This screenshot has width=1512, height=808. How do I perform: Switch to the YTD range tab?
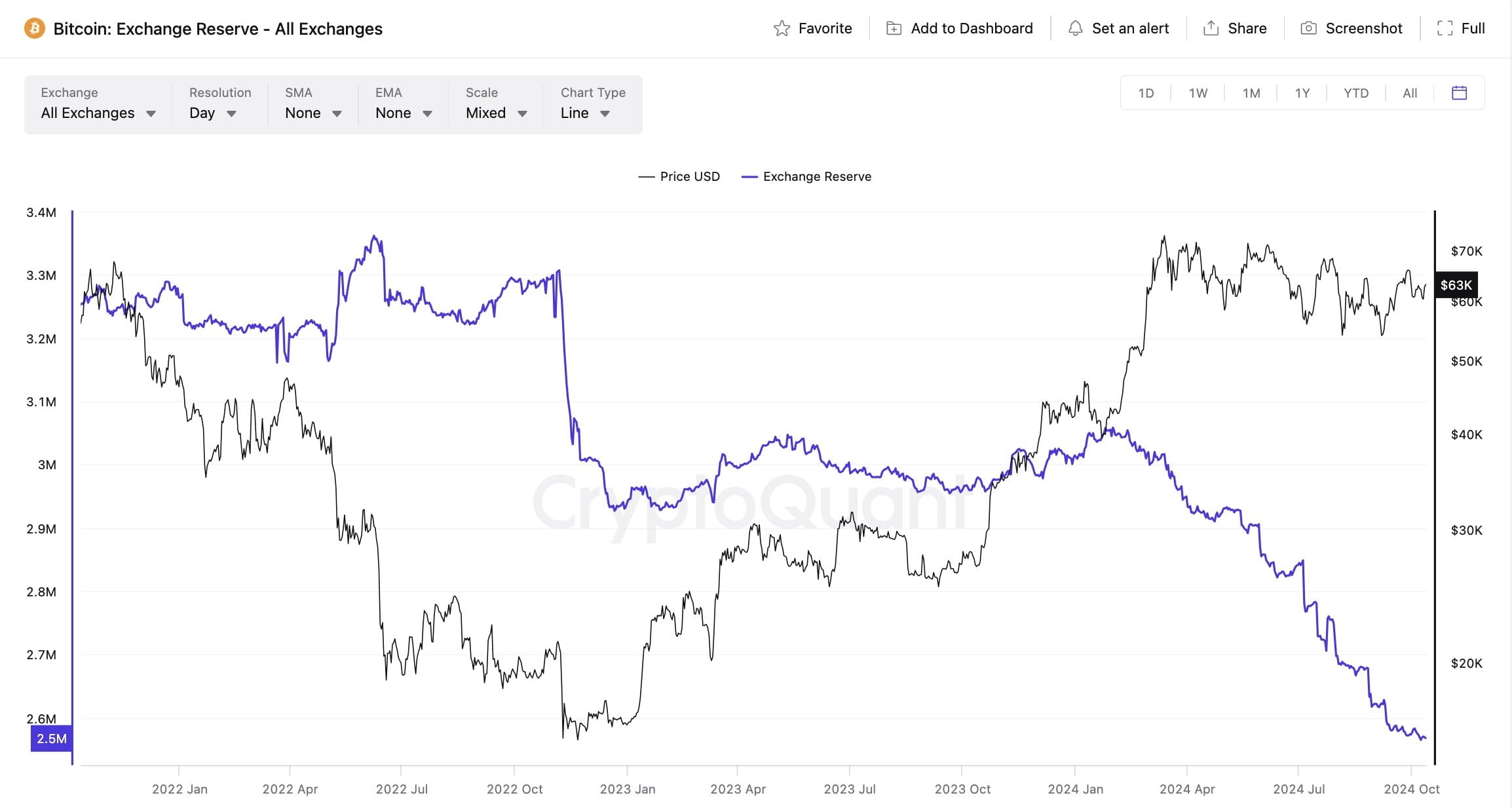click(1355, 93)
